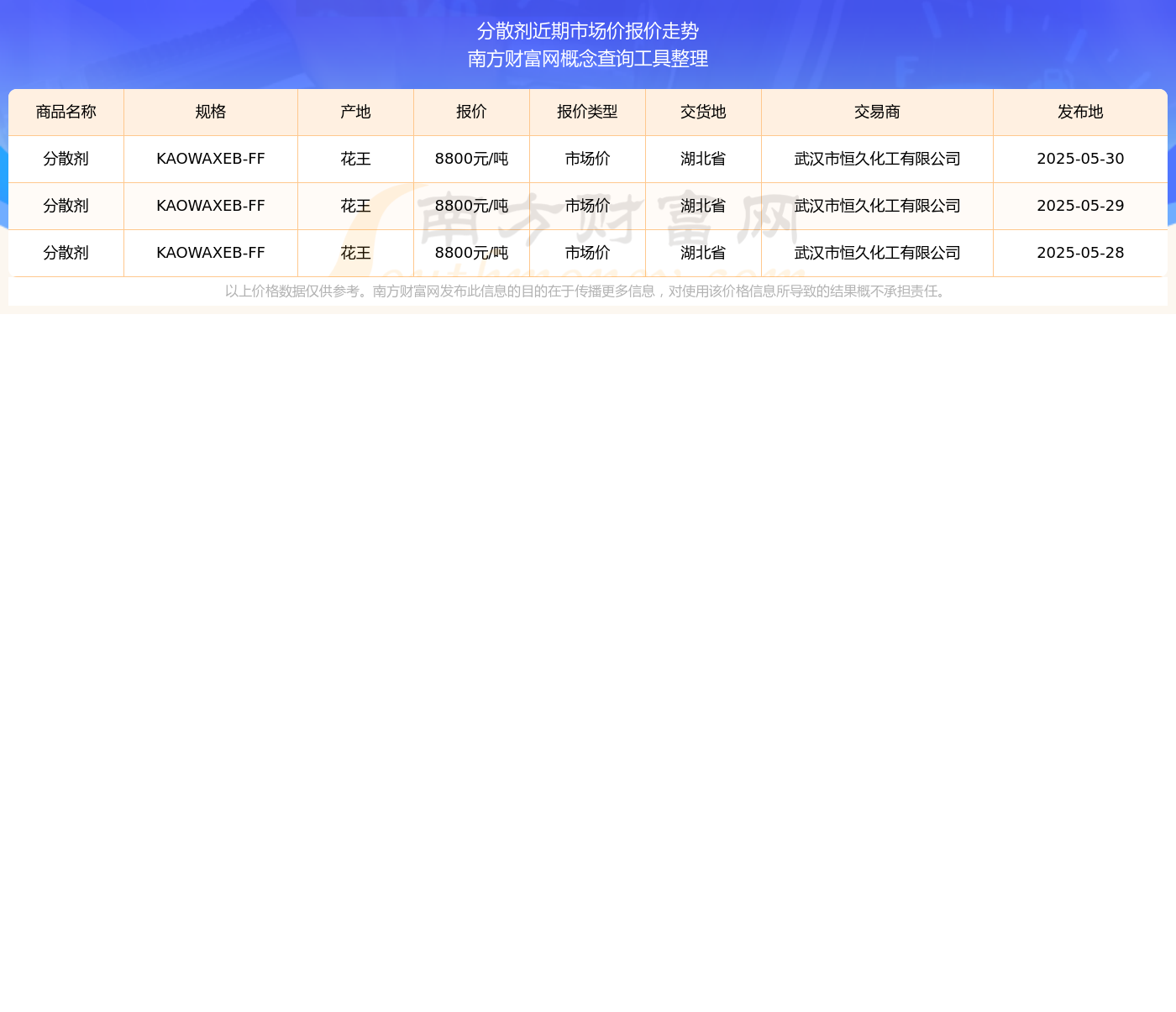The height and width of the screenshot is (1012, 1176).
Task: Click 8800元/吨 in the 2025-05-29 row
Action: point(472,206)
